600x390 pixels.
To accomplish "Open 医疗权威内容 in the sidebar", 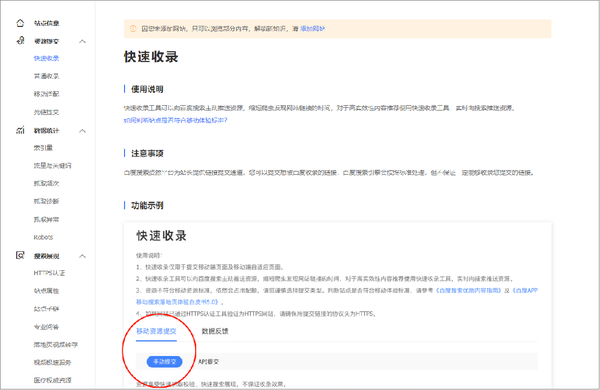I will [52, 380].
